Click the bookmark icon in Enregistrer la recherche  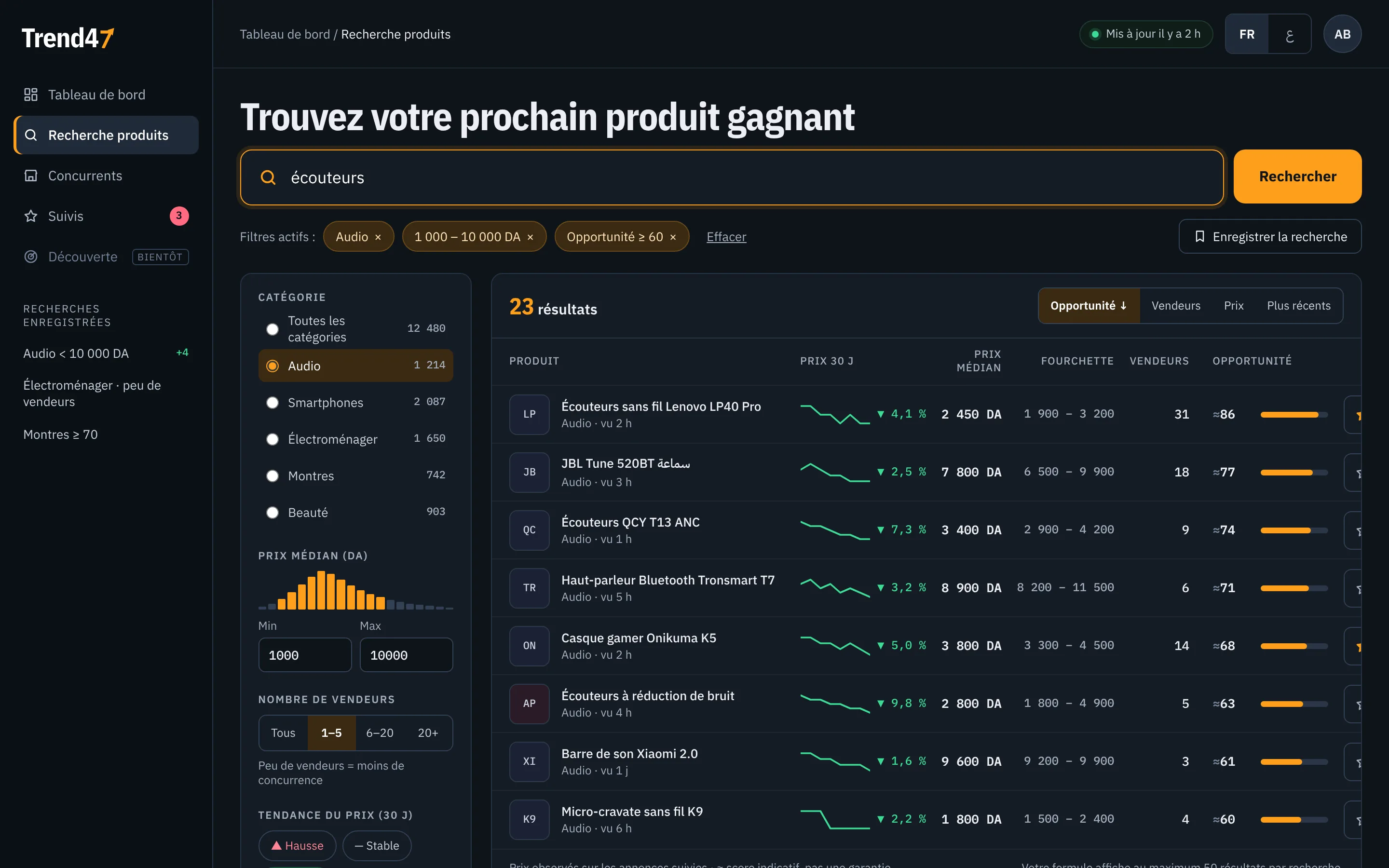pyautogui.click(x=1199, y=236)
